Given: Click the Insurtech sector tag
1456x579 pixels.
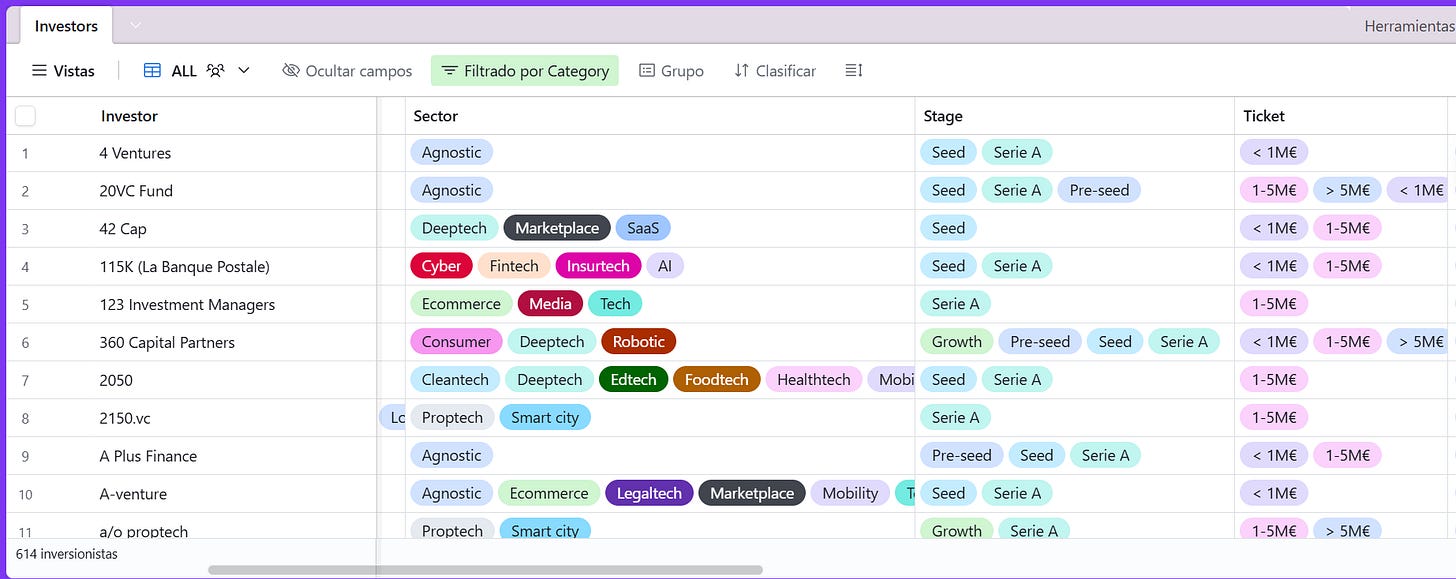Looking at the screenshot, I should tap(598, 266).
